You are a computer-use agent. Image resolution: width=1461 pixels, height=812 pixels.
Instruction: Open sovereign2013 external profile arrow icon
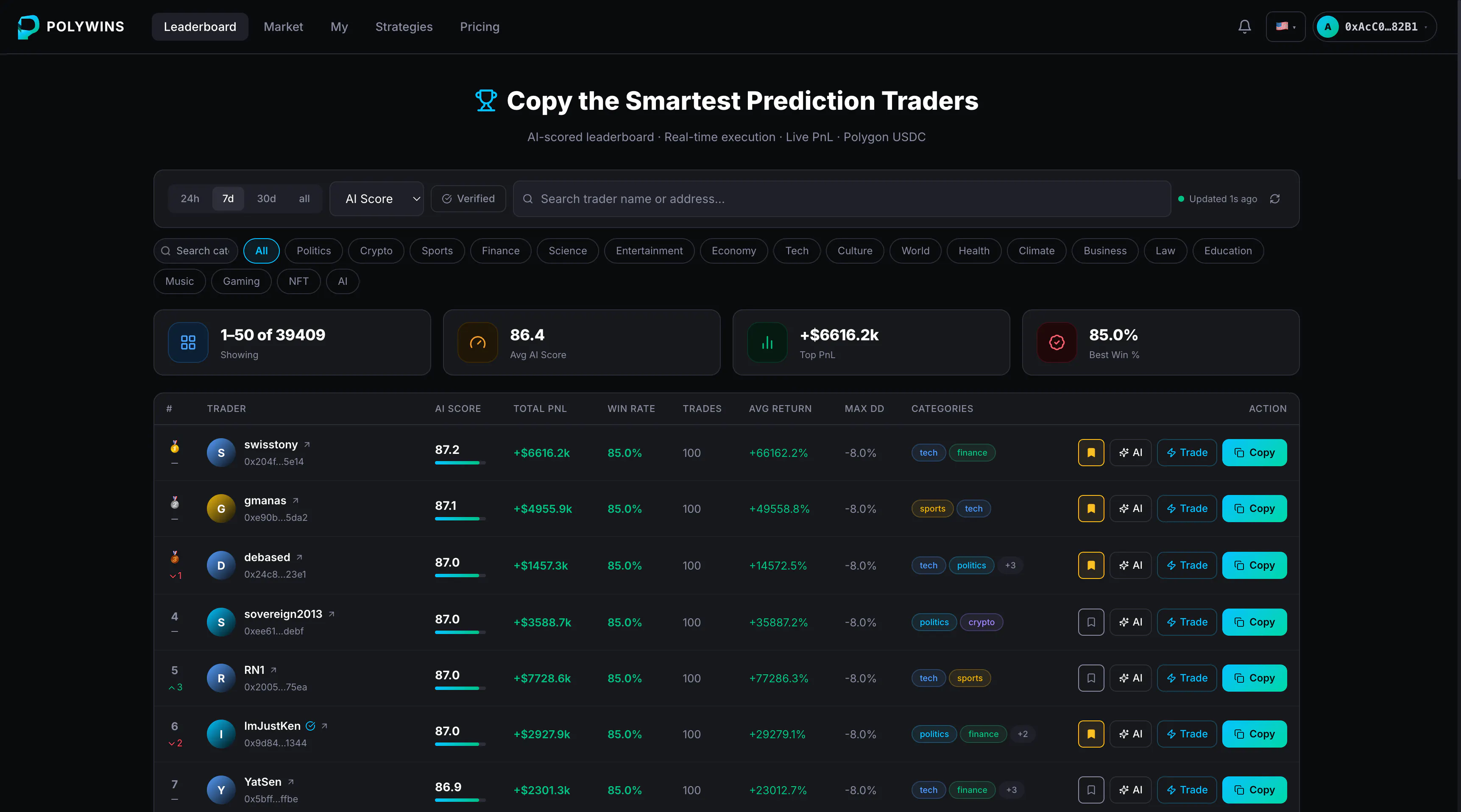pos(332,614)
